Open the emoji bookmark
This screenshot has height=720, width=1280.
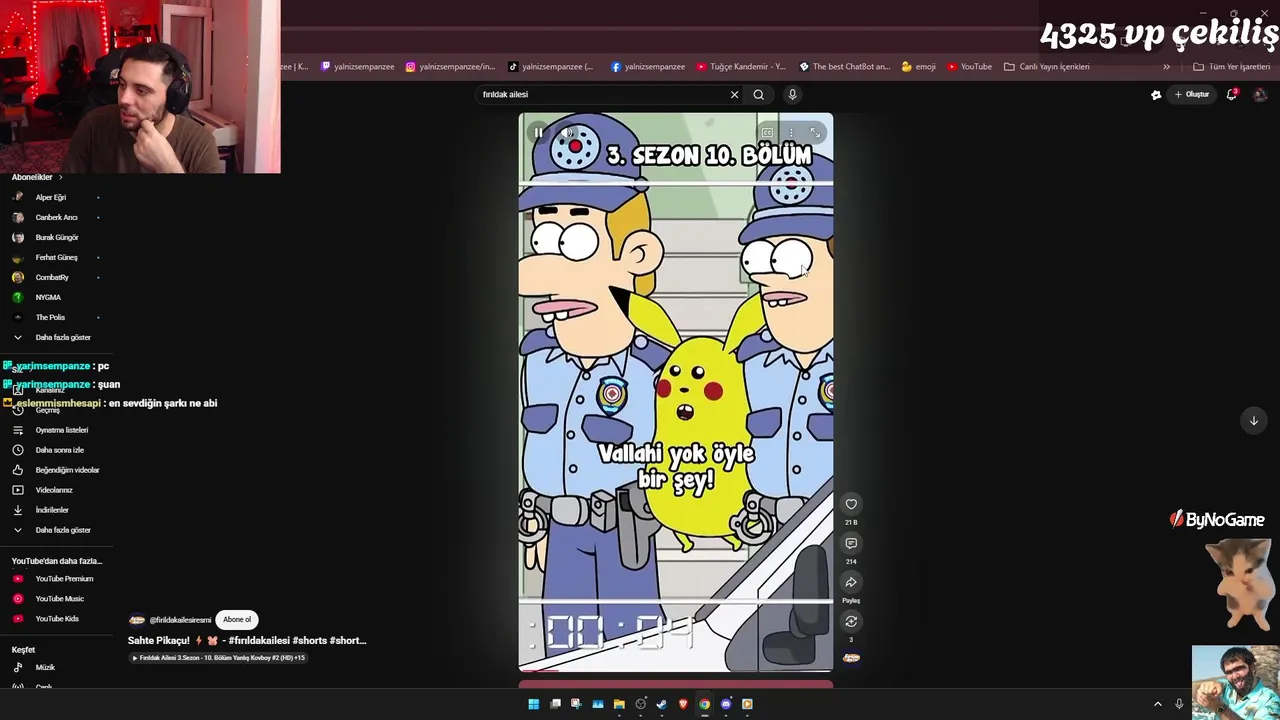[918, 67]
